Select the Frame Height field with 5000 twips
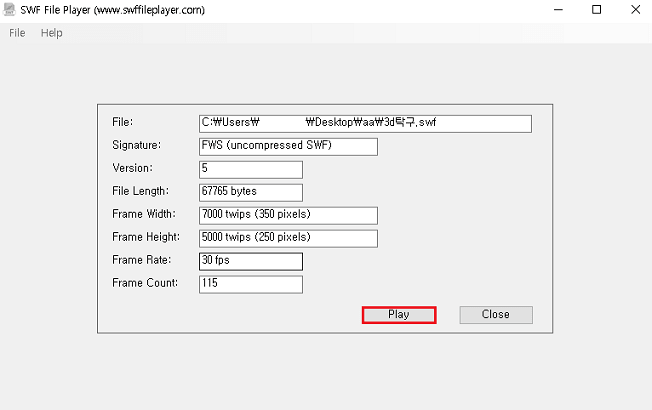Image resolution: width=652 pixels, height=410 pixels. [288, 238]
